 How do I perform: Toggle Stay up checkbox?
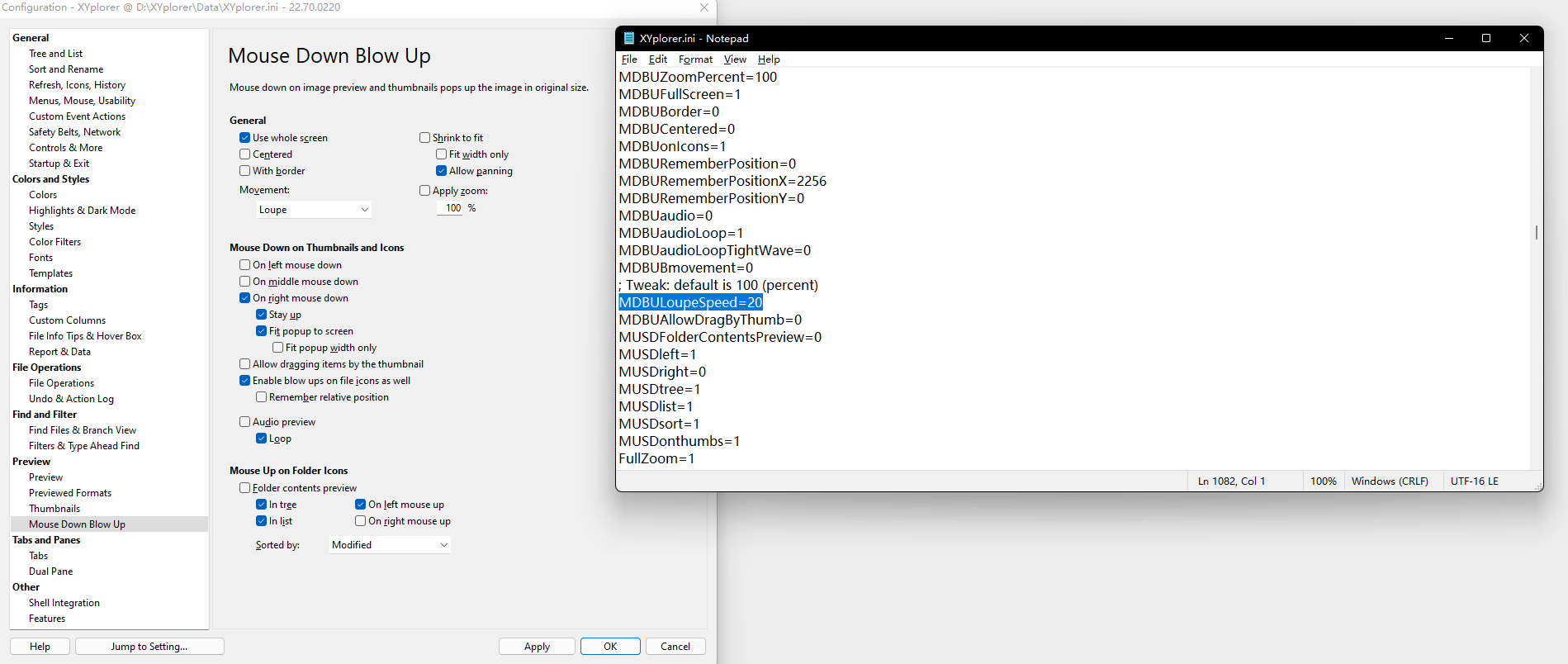262,315
